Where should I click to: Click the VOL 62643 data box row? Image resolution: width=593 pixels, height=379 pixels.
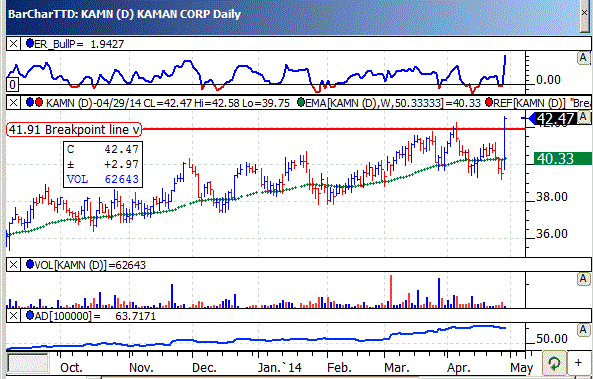(x=103, y=179)
